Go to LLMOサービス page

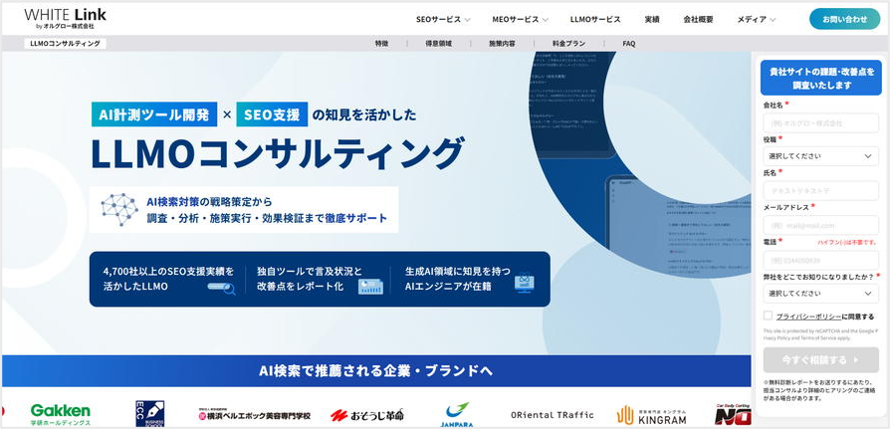tap(595, 19)
